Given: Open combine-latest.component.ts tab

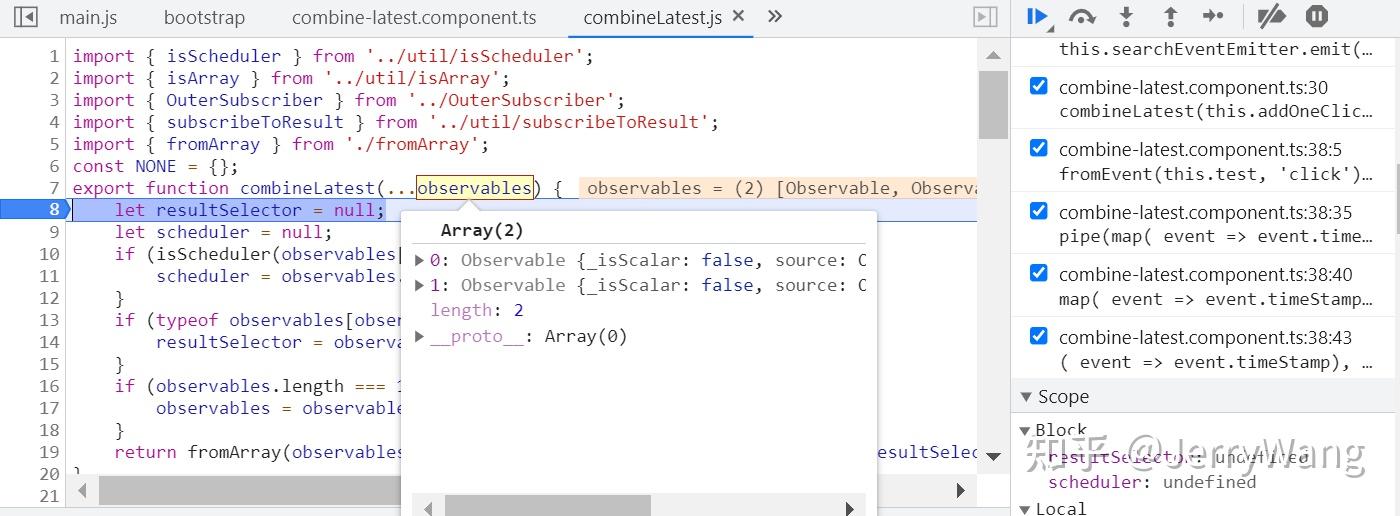Looking at the screenshot, I should (x=414, y=18).
